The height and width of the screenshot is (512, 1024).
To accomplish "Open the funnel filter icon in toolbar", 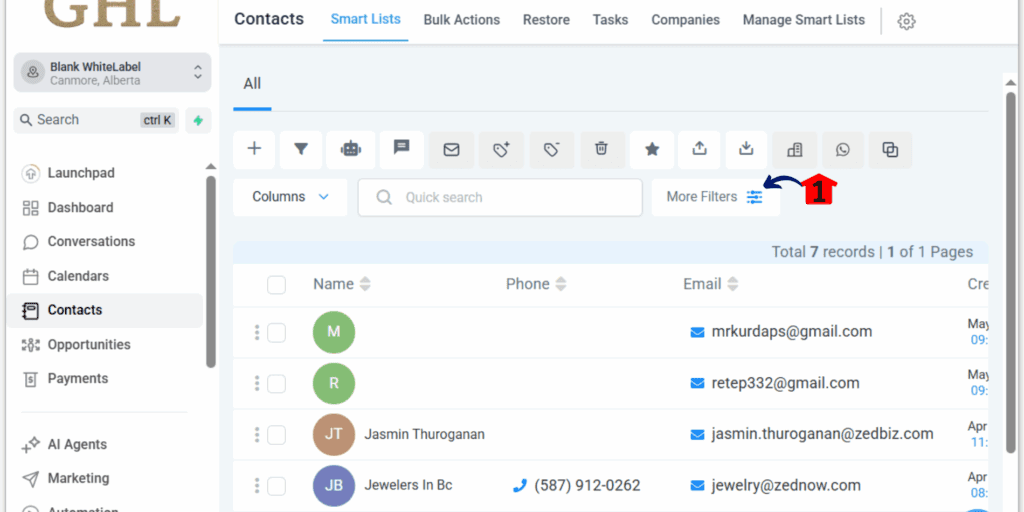I will point(300,150).
